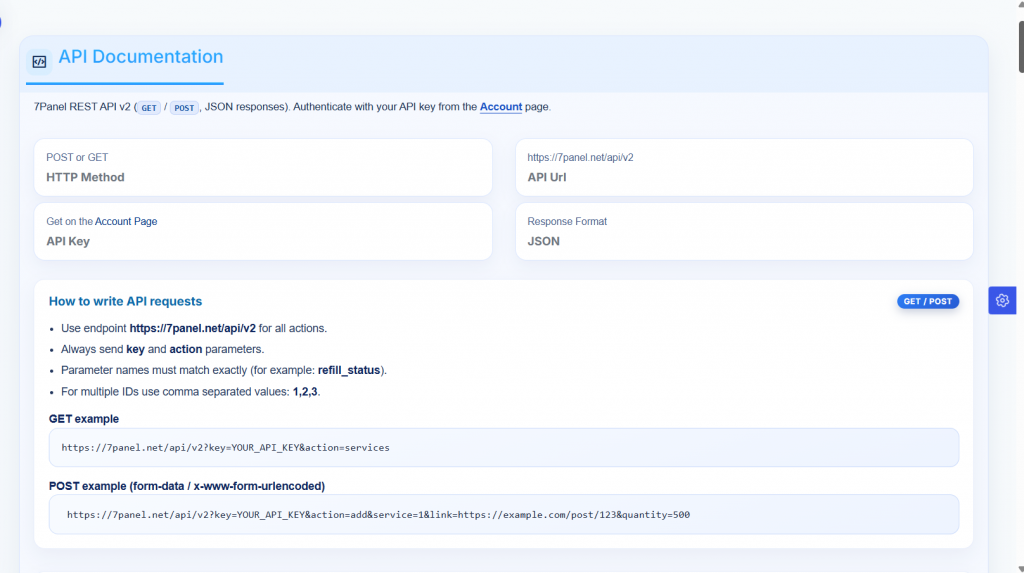Click the GET badge in the intro sentence
The height and width of the screenshot is (573, 1024).
149,108
